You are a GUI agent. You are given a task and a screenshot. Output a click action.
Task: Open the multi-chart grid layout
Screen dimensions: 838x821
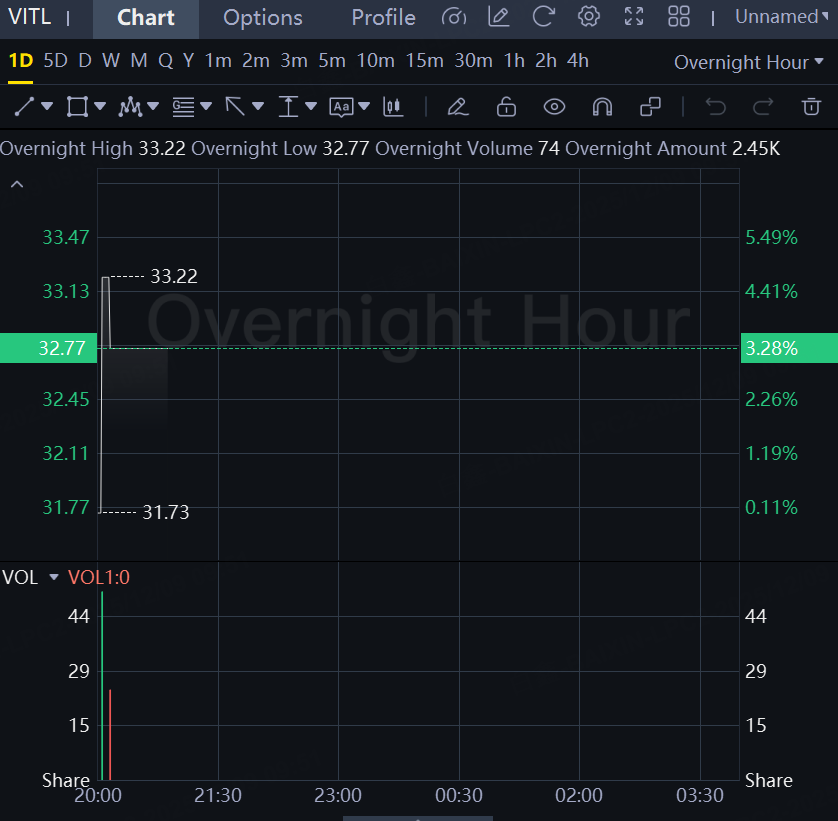tap(679, 17)
